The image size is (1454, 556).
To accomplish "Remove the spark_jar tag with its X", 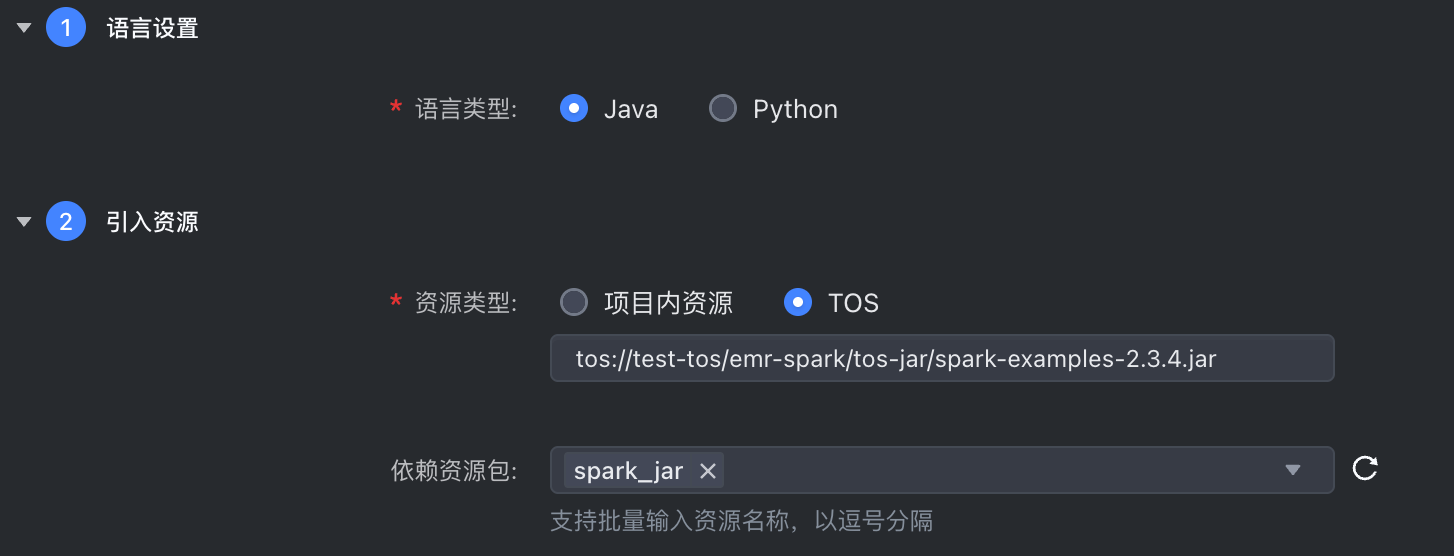I will pyautogui.click(x=707, y=471).
